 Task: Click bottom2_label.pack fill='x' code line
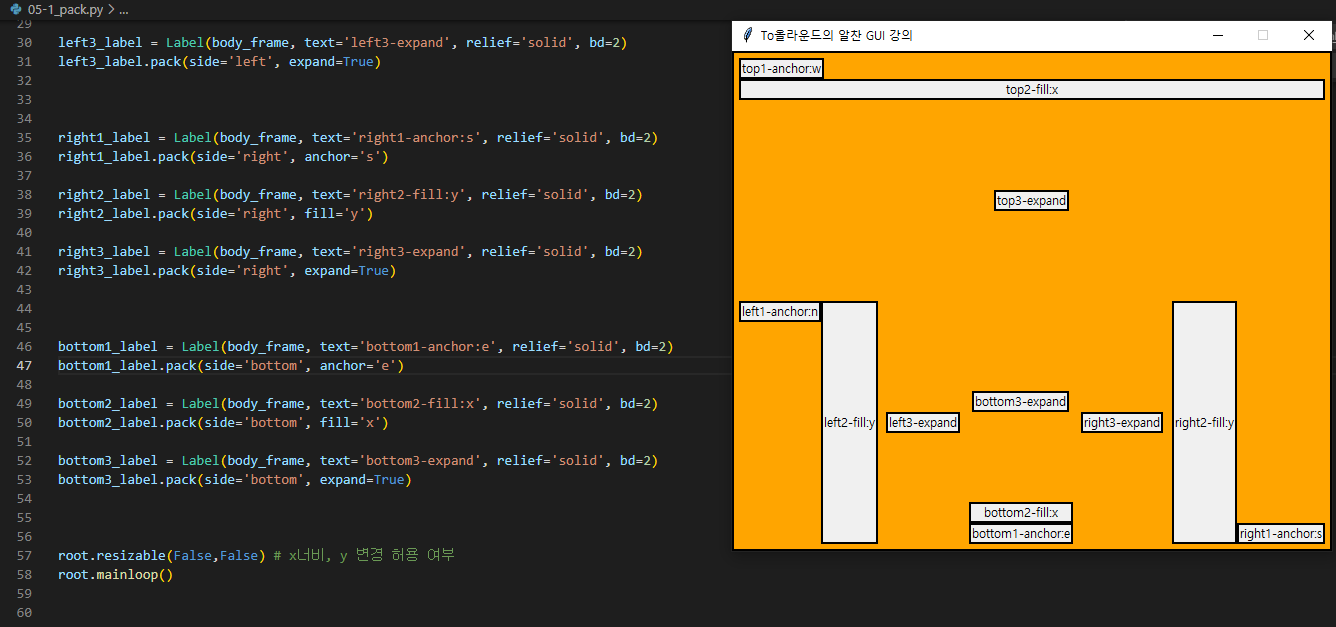tap(223, 423)
